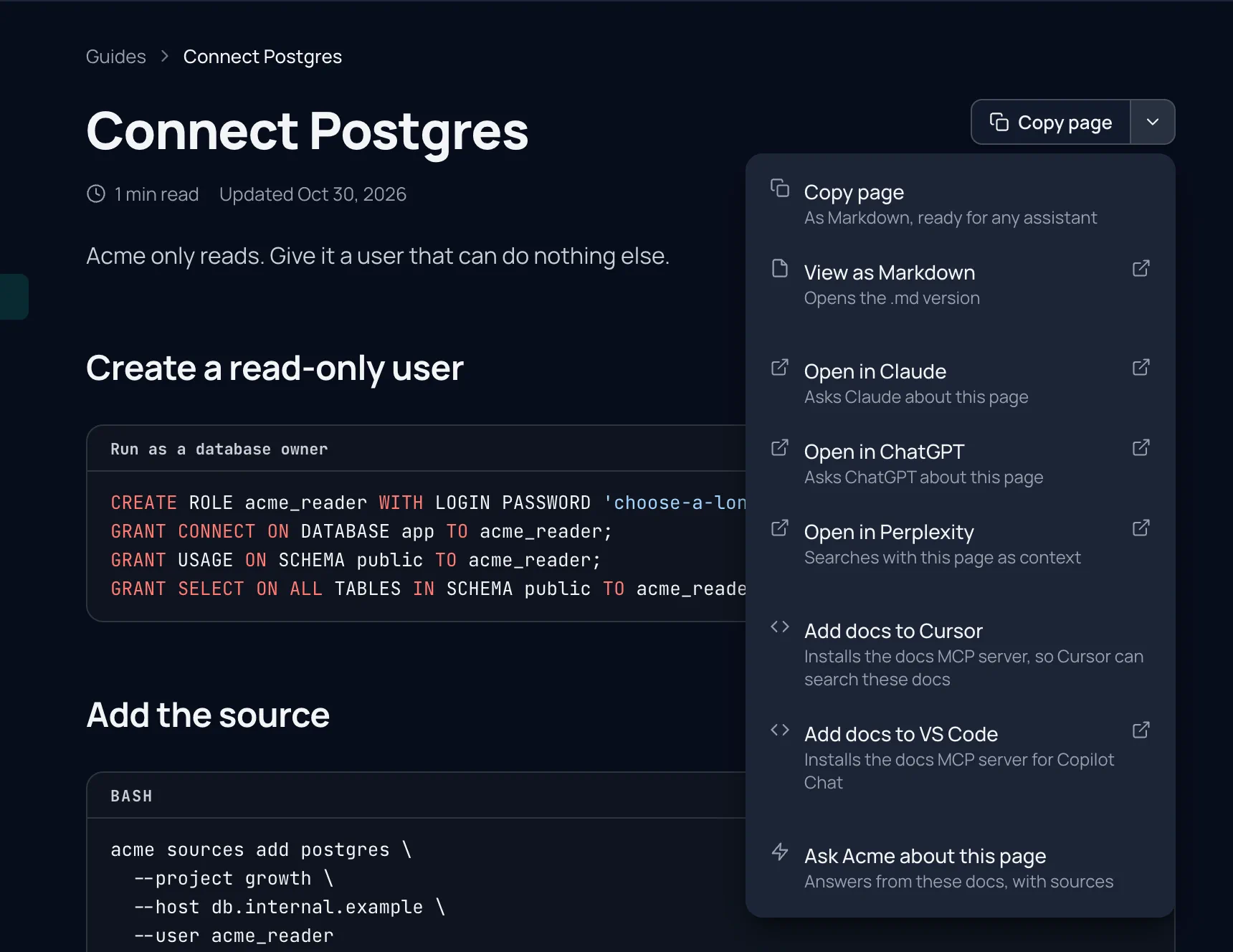
Task: Click left open icon beside Open in Perplexity
Action: coord(780,528)
